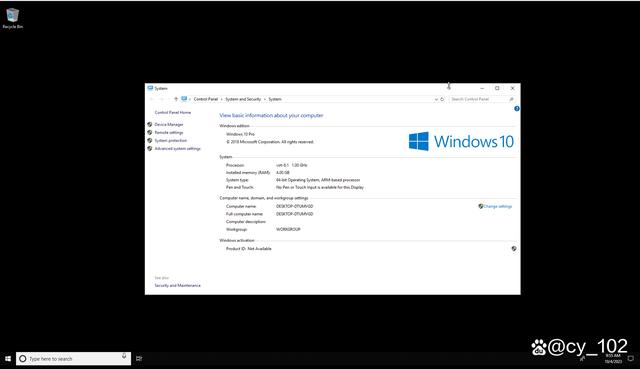
Task: Select the System and Security breadcrumb
Action: click(243, 99)
